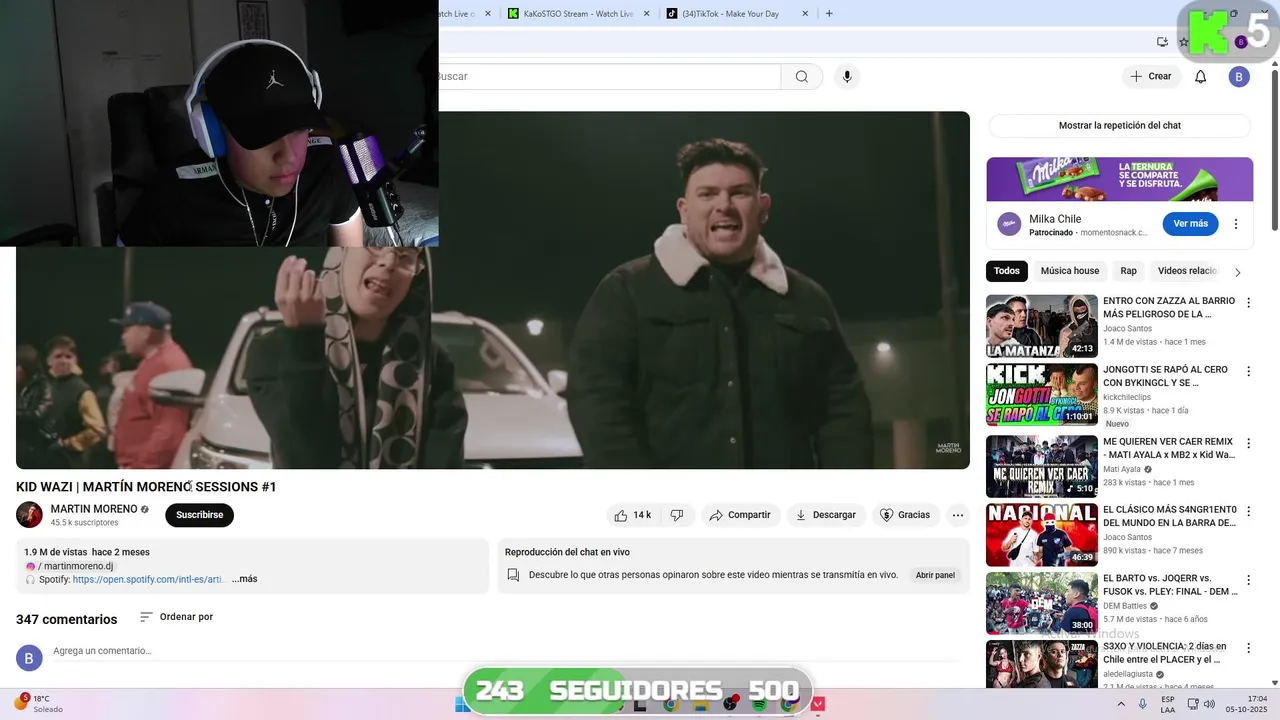
Task: Click the search magnifier button
Action: click(x=802, y=77)
